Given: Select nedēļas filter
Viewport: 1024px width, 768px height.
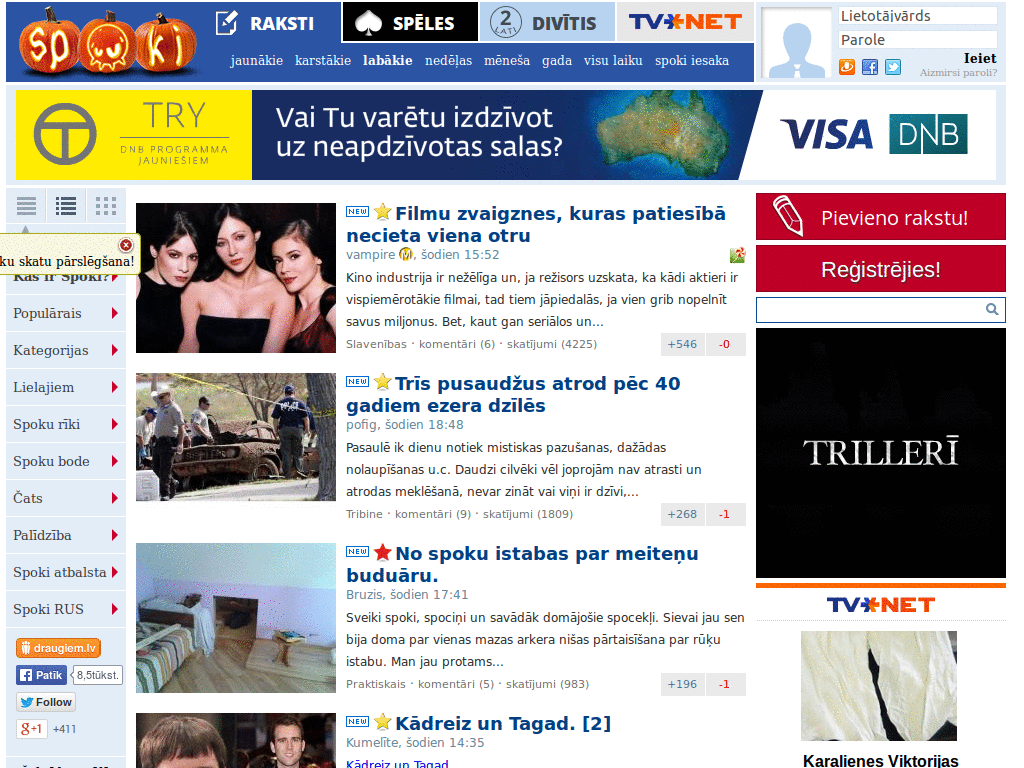Looking at the screenshot, I should (448, 61).
